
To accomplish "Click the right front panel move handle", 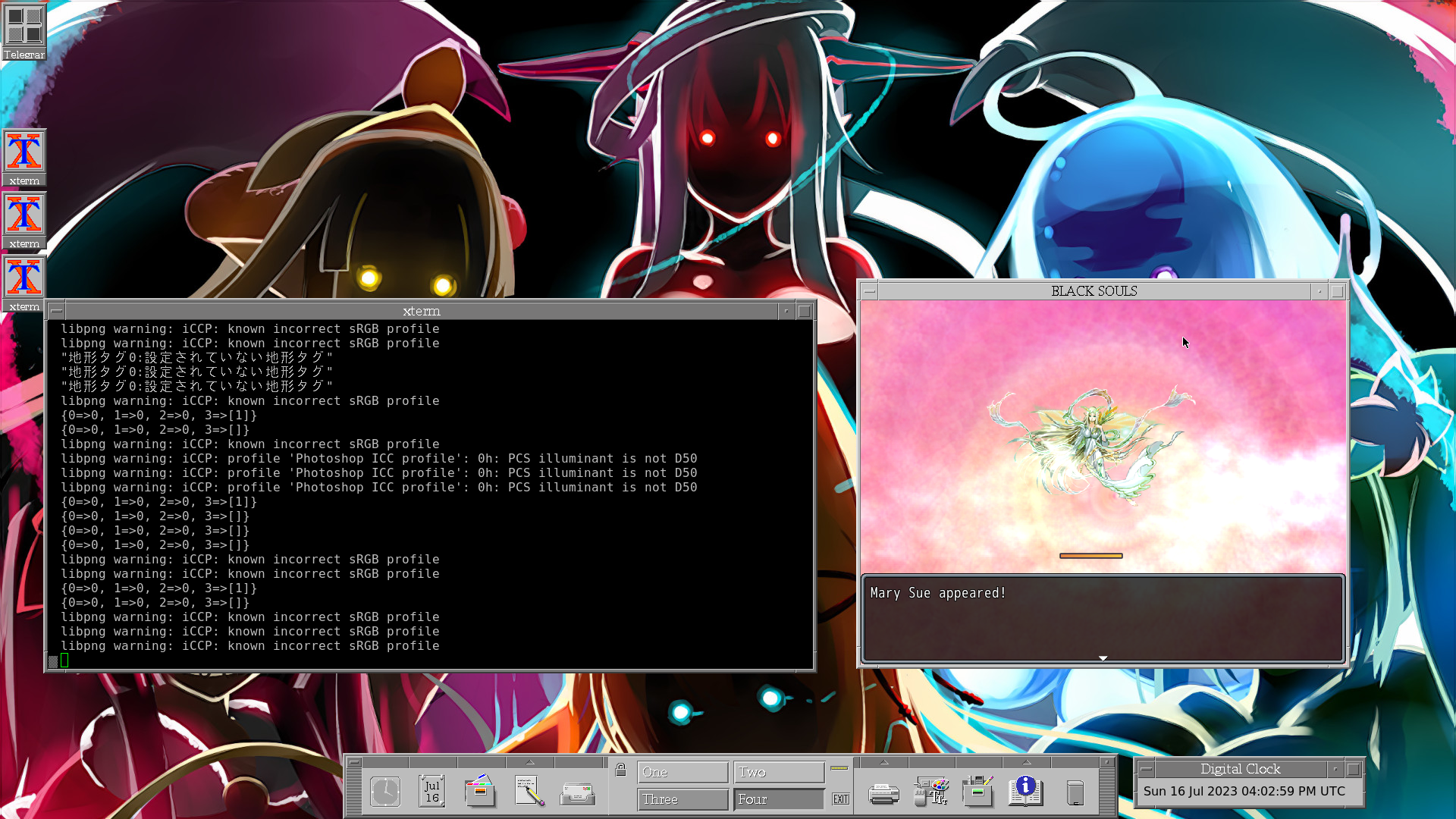I will pyautogui.click(x=1107, y=792).
